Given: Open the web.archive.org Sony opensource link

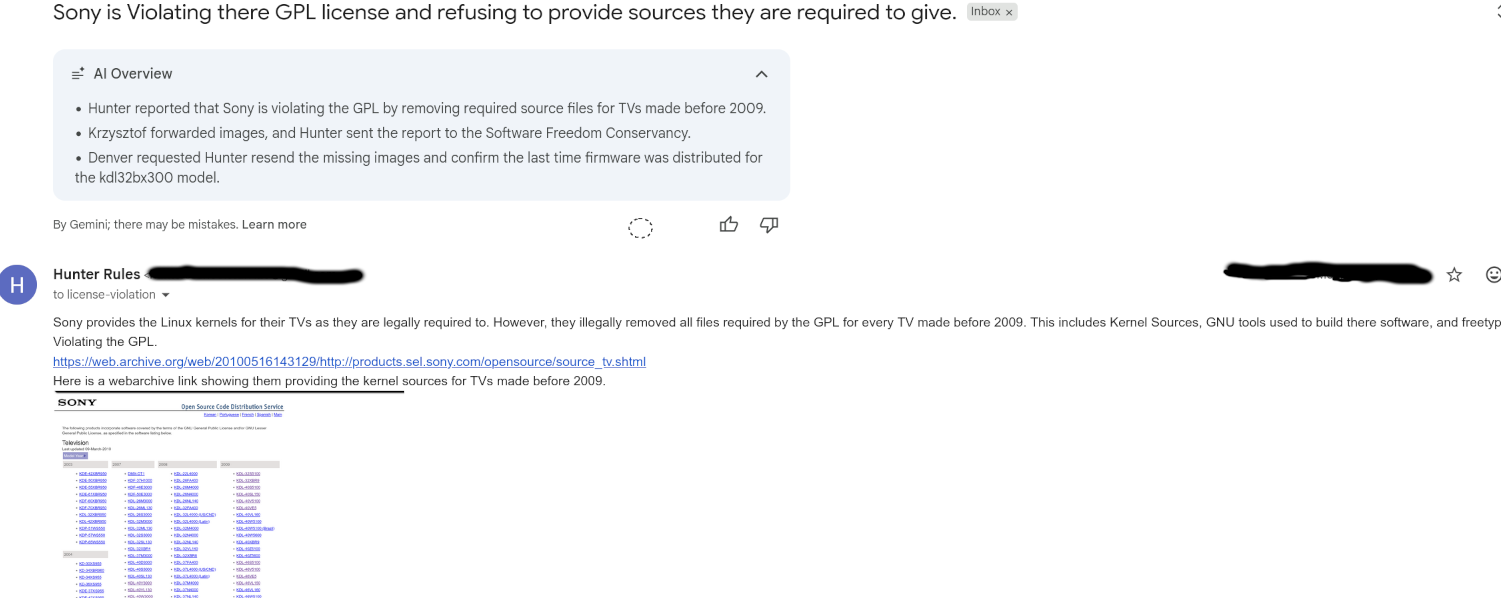Looking at the screenshot, I should (x=349, y=361).
